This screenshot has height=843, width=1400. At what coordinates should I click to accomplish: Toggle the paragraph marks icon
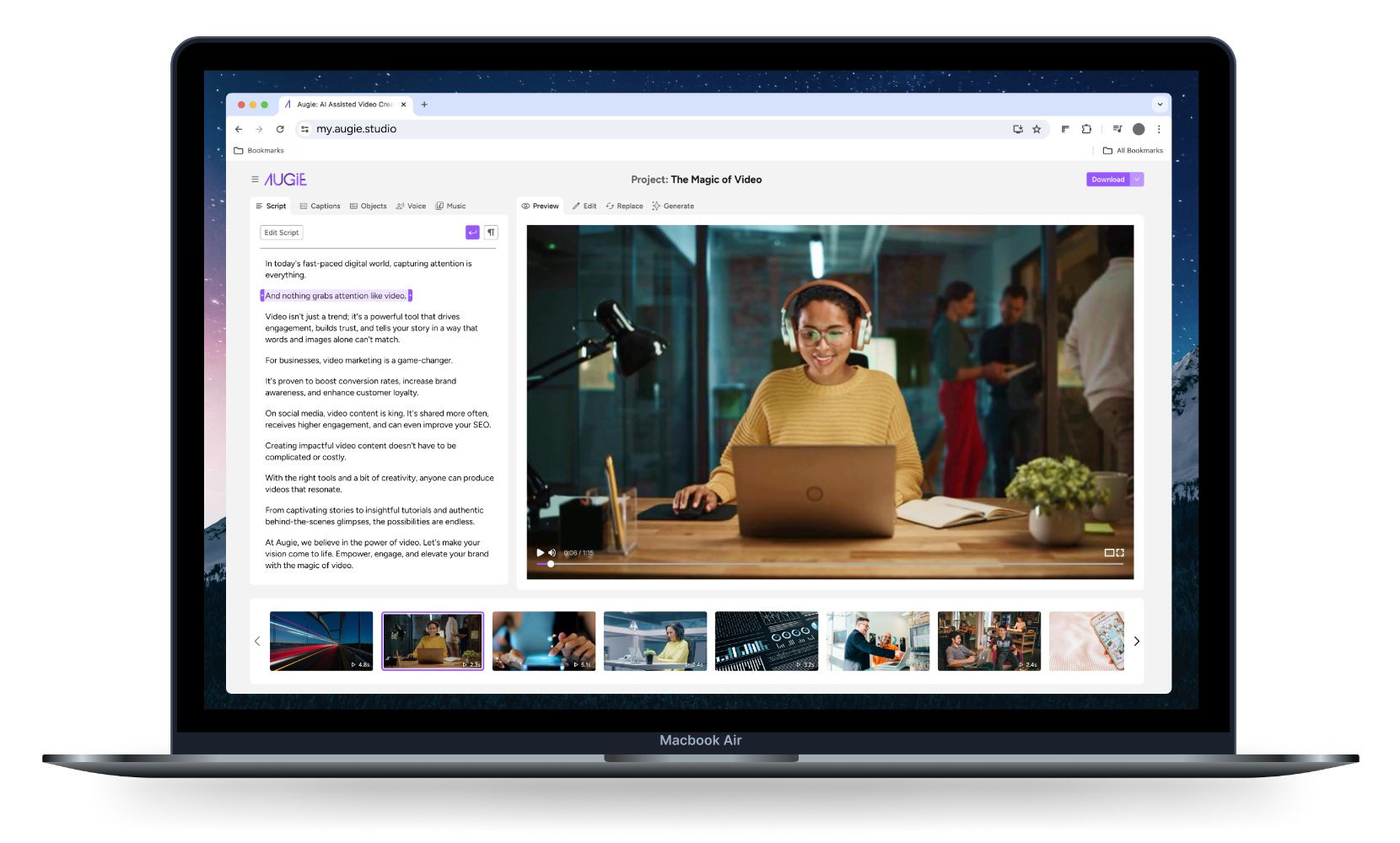(491, 232)
